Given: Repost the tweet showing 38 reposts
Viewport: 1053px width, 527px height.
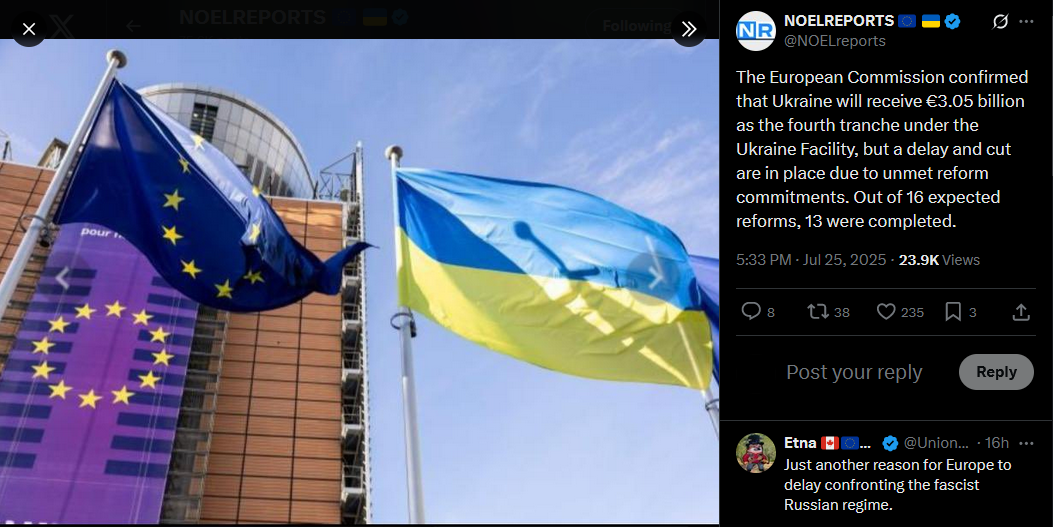Looking at the screenshot, I should pos(828,312).
